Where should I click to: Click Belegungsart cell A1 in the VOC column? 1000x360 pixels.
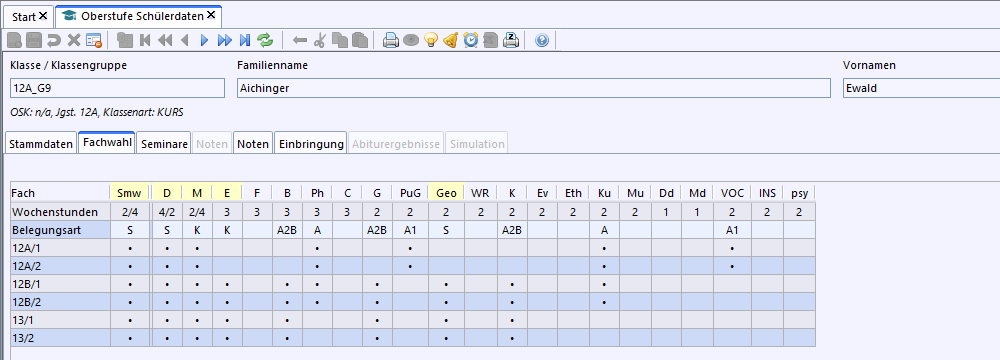point(732,230)
